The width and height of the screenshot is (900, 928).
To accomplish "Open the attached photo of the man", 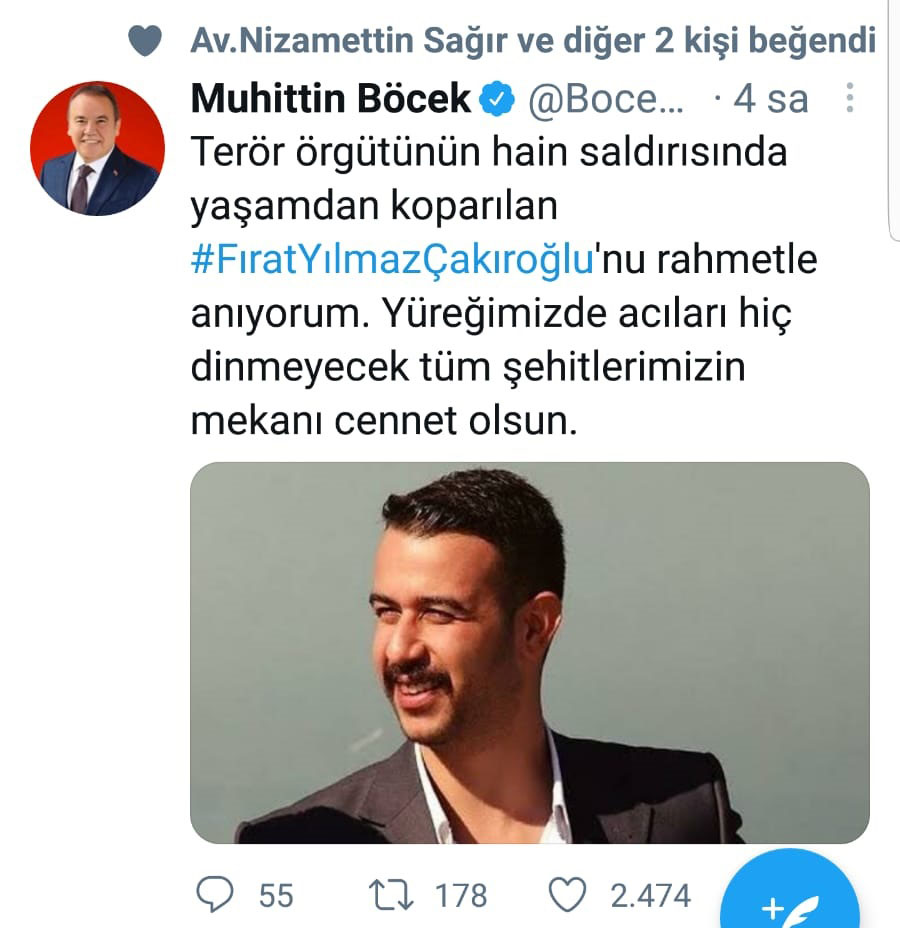I will (529, 652).
